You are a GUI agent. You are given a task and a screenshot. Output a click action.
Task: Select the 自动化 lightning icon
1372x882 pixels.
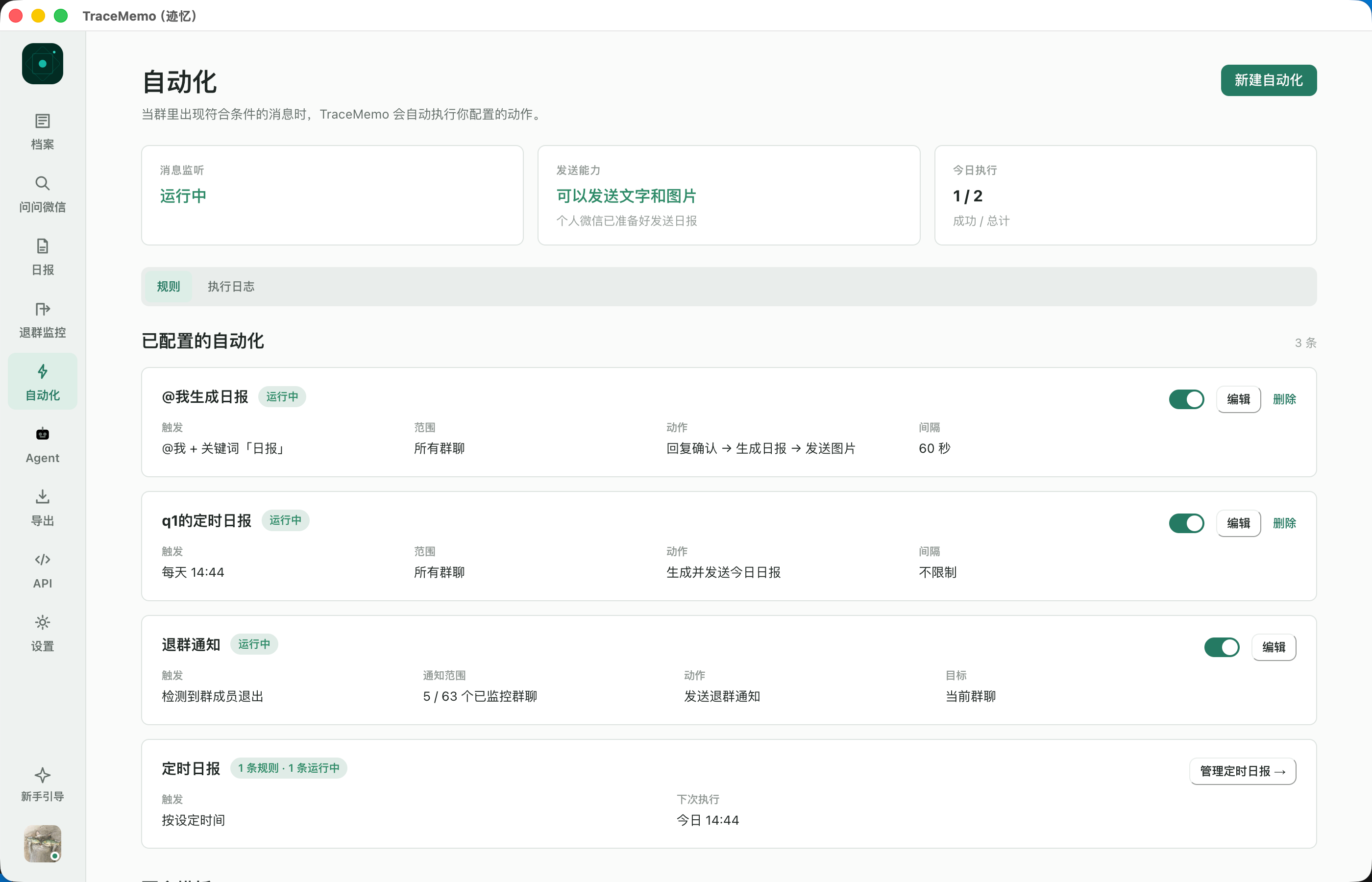(x=42, y=372)
